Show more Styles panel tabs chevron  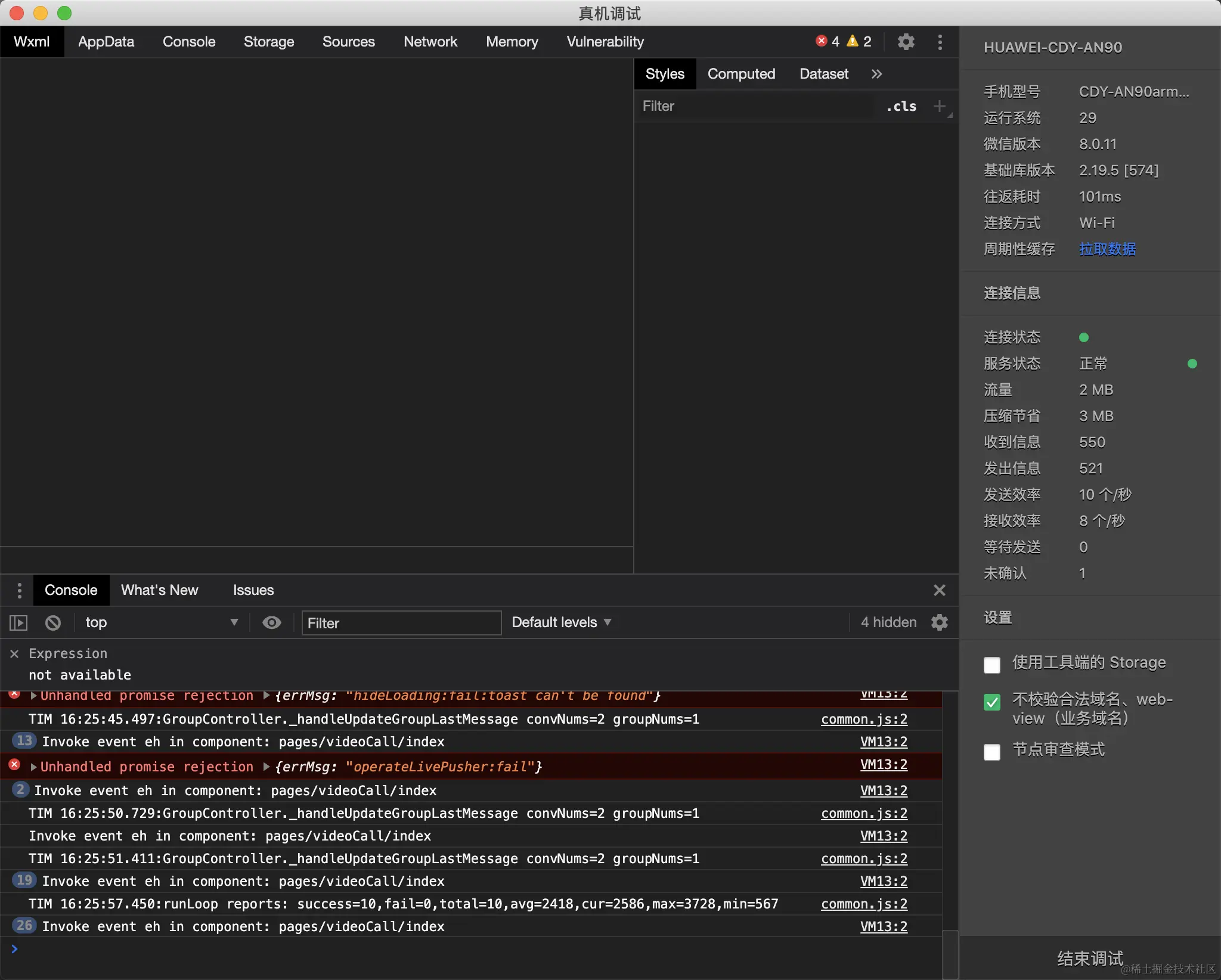click(x=876, y=74)
